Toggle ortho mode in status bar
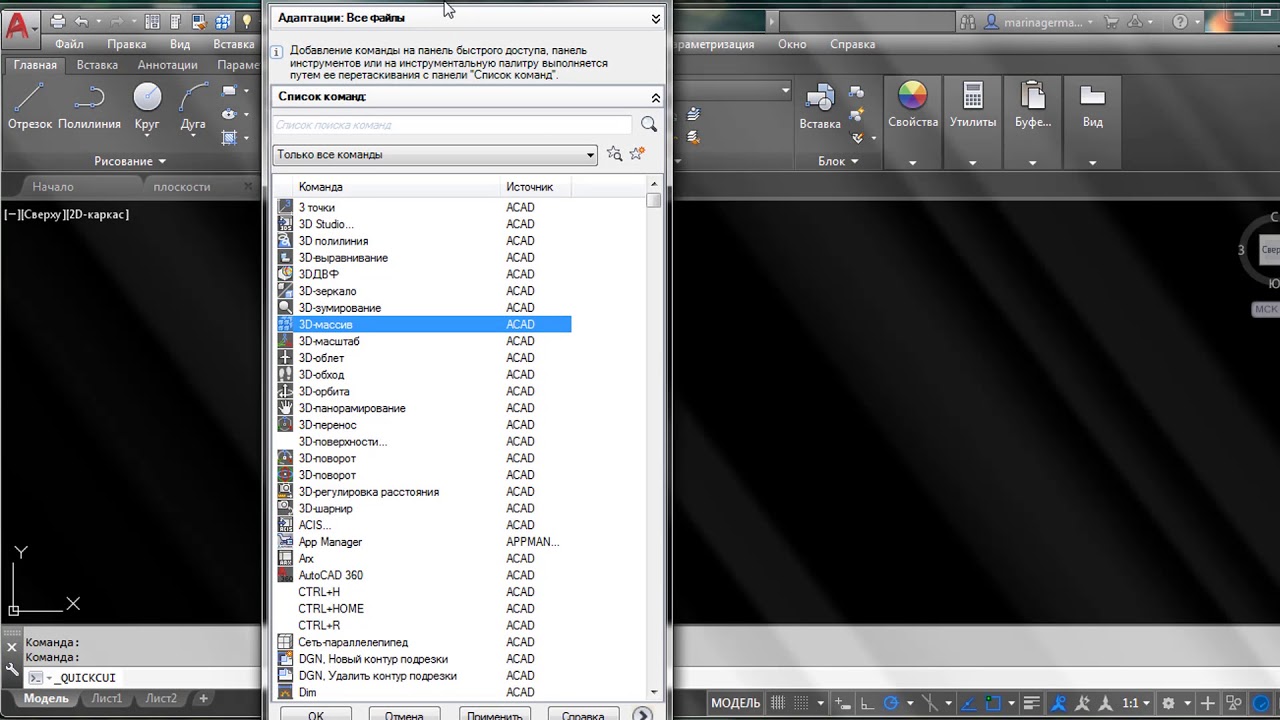Image resolution: width=1280 pixels, height=720 pixels. [x=866, y=703]
